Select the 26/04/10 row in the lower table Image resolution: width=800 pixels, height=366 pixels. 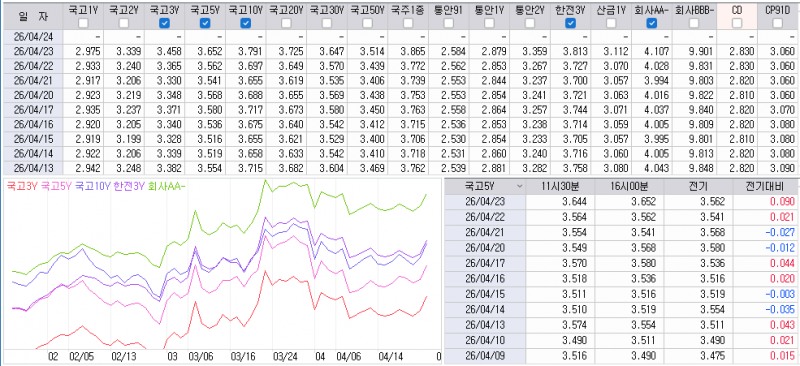[x=621, y=340]
